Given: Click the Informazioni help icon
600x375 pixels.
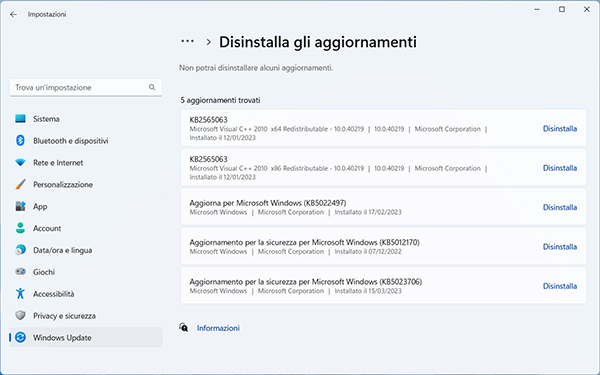Looking at the screenshot, I should (x=184, y=328).
